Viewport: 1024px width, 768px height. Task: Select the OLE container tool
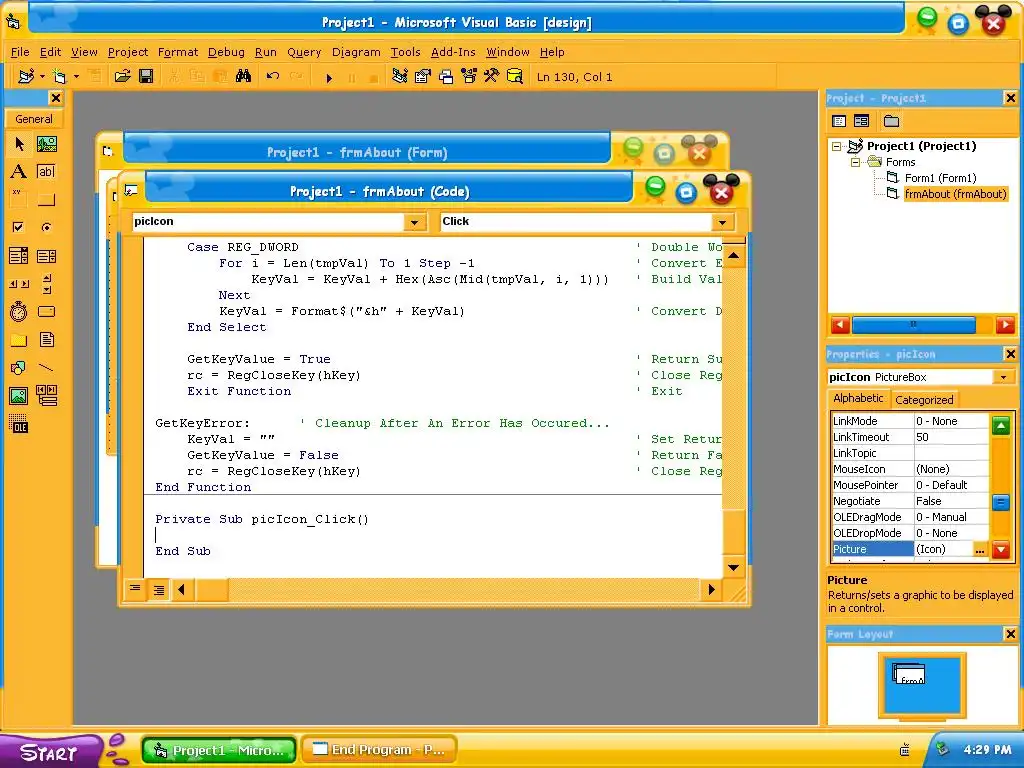[x=19, y=424]
